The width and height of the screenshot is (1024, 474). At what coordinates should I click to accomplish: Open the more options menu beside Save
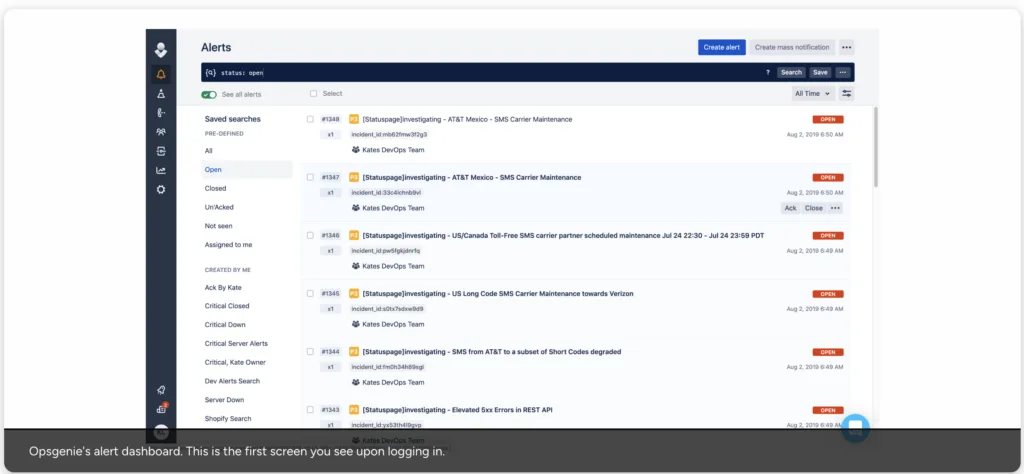pyautogui.click(x=843, y=72)
